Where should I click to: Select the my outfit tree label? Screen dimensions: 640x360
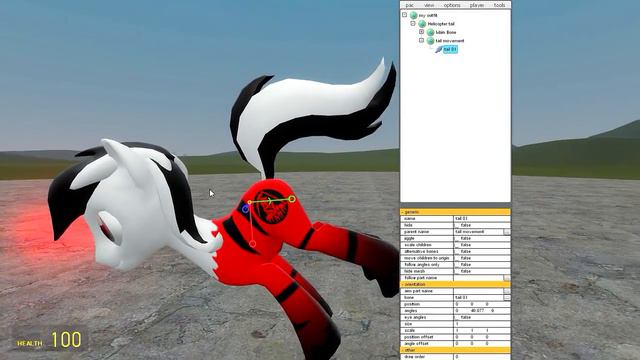428,15
